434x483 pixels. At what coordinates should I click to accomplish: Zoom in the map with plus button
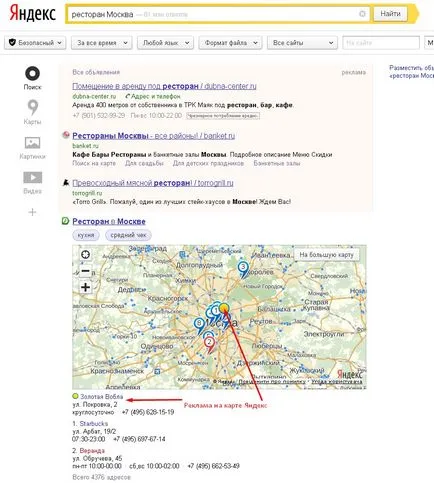[x=85, y=287]
